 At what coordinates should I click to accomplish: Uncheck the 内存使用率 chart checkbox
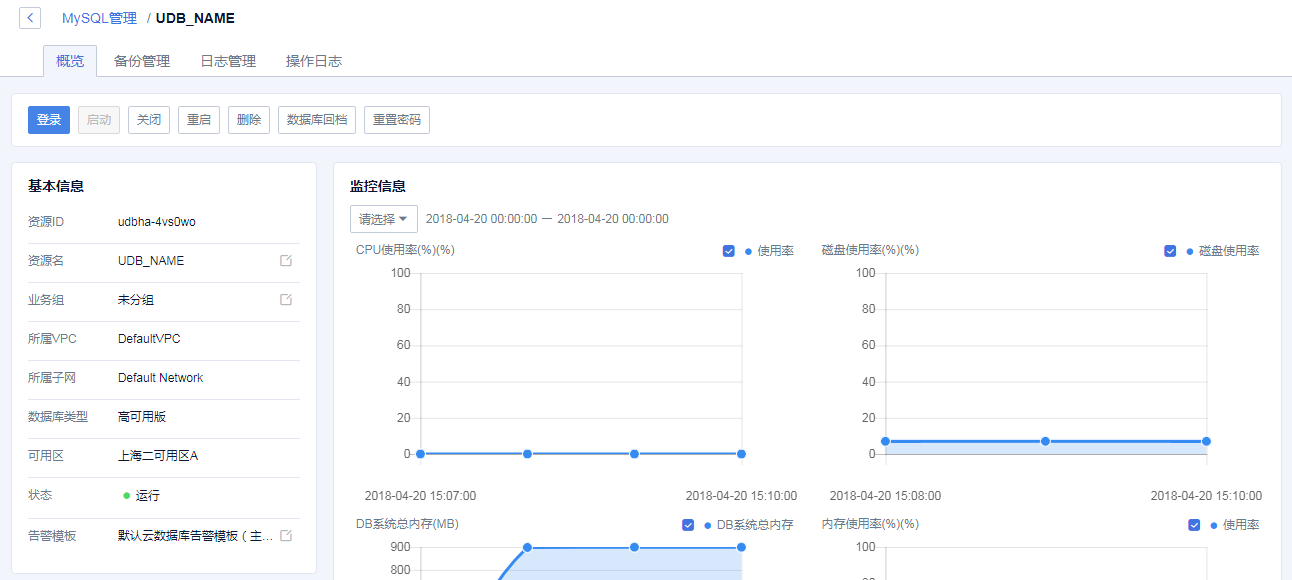[1193, 524]
